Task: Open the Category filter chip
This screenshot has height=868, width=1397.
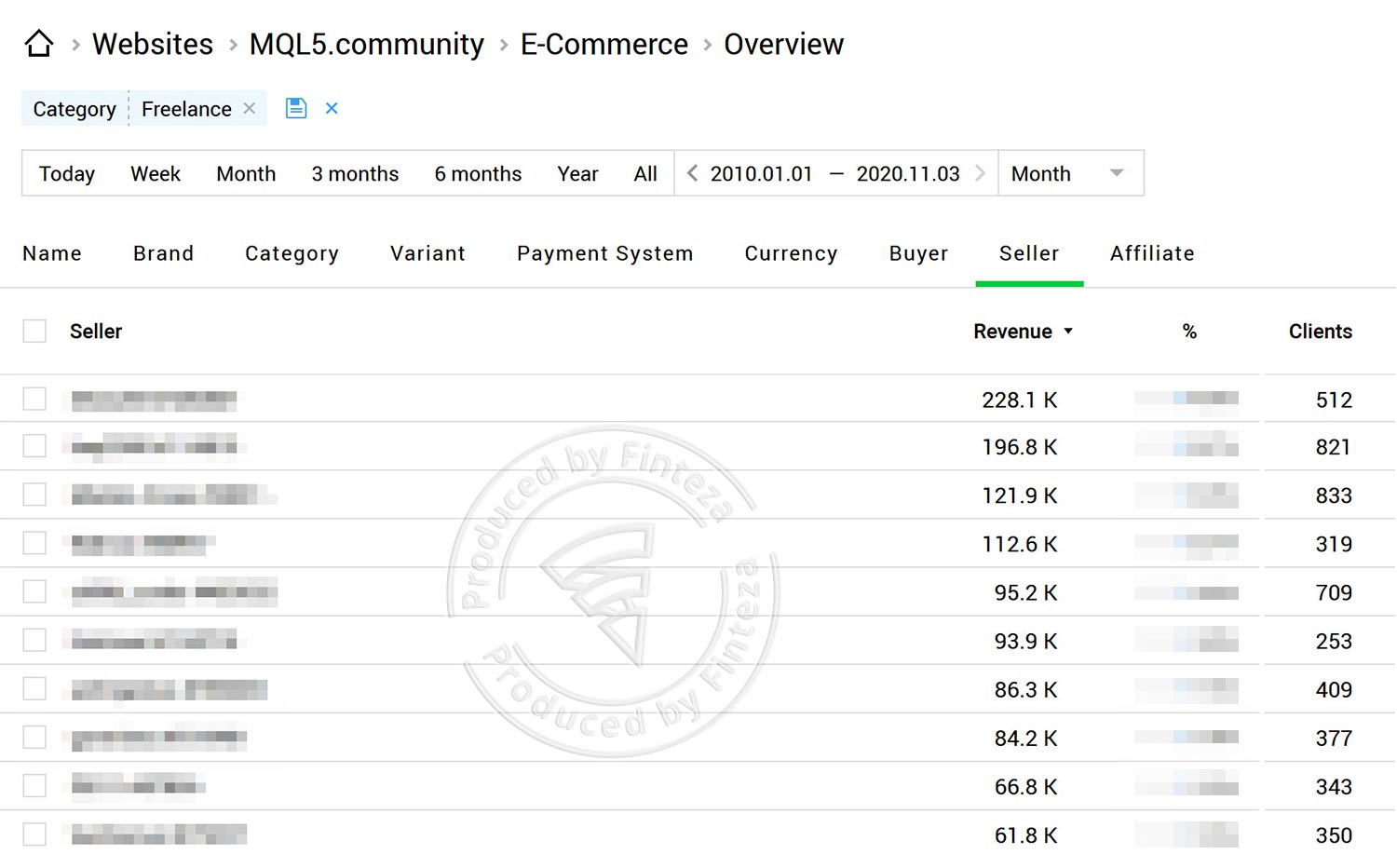Action: click(73, 108)
